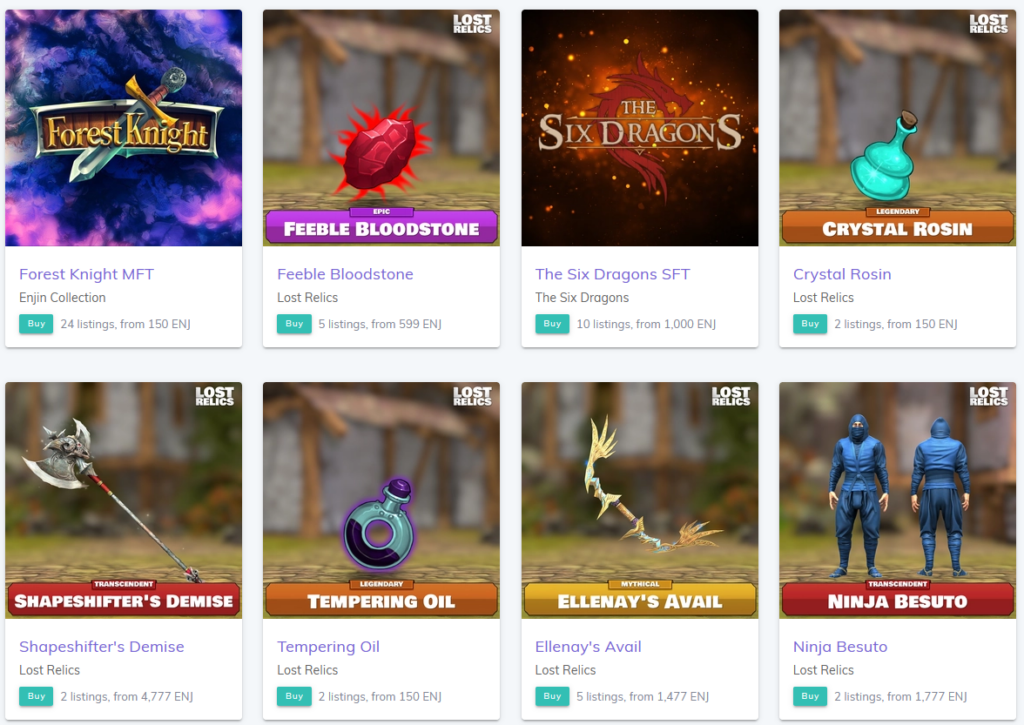Open the Ninja Besuto outfit image
Image resolution: width=1024 pixels, height=725 pixels.
(x=898, y=500)
